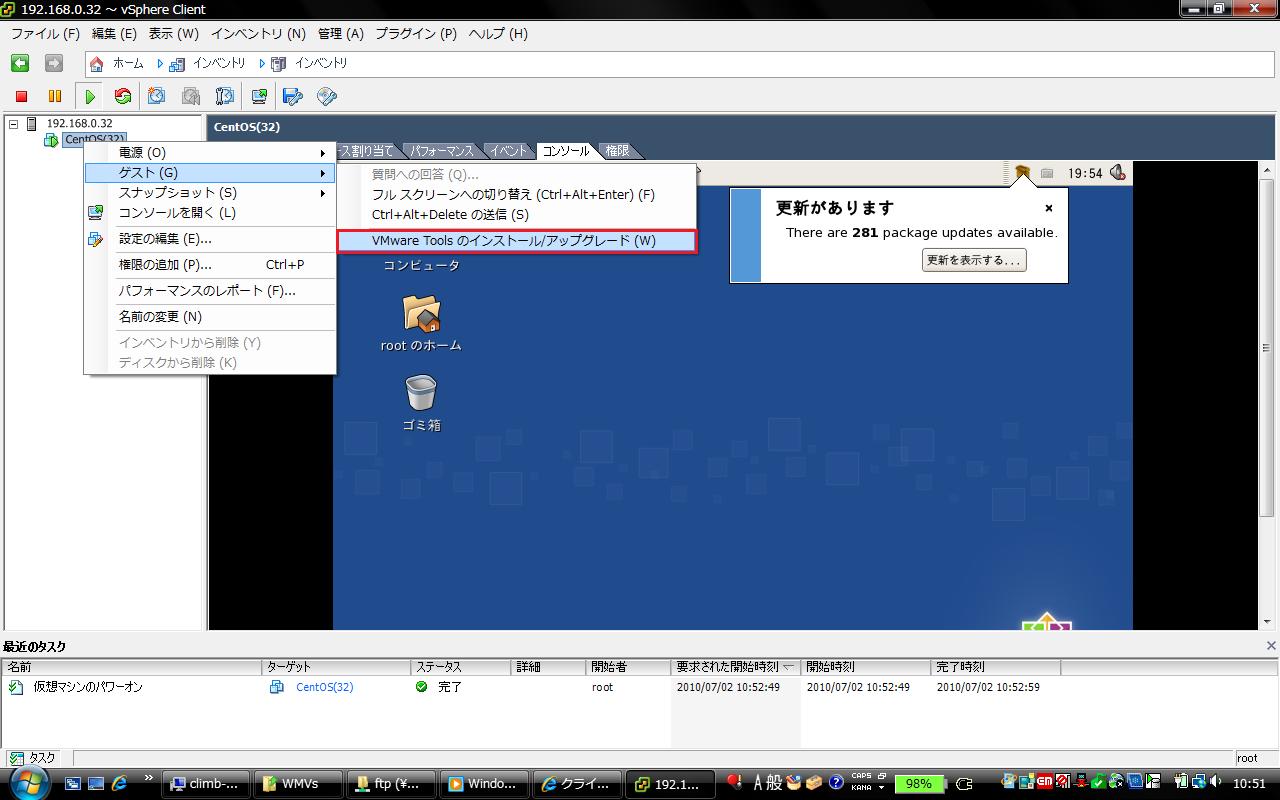Click the CentOS(32) virtual machine icon in tree
Image resolution: width=1280 pixels, height=800 pixels.
point(51,140)
